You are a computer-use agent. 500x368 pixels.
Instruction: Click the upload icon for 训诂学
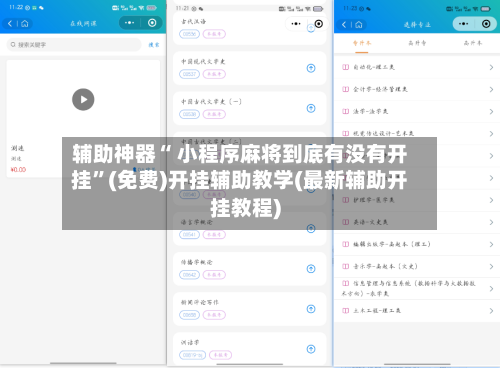[x=311, y=349]
